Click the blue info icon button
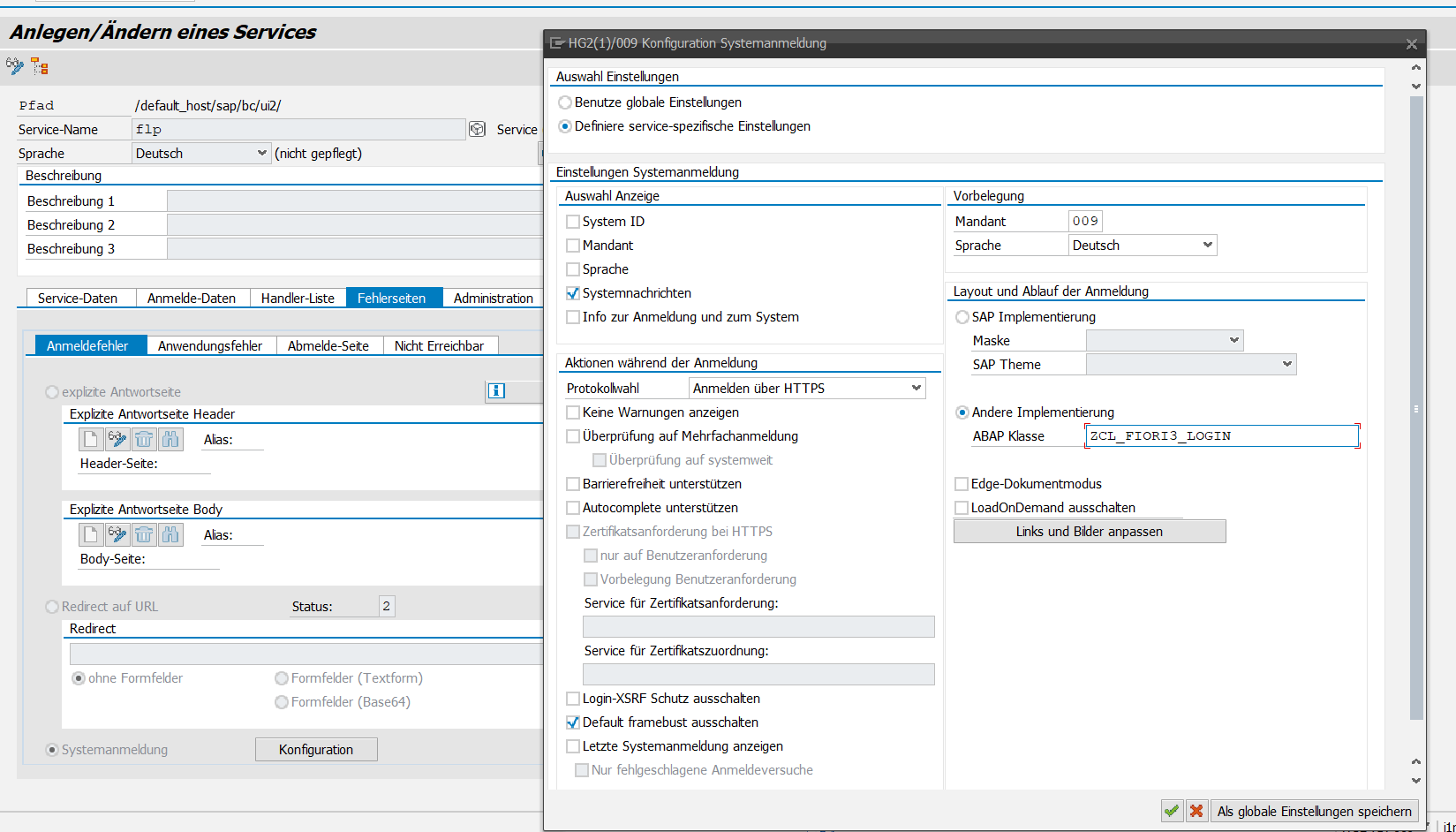The width and height of the screenshot is (1456, 832). tap(496, 390)
